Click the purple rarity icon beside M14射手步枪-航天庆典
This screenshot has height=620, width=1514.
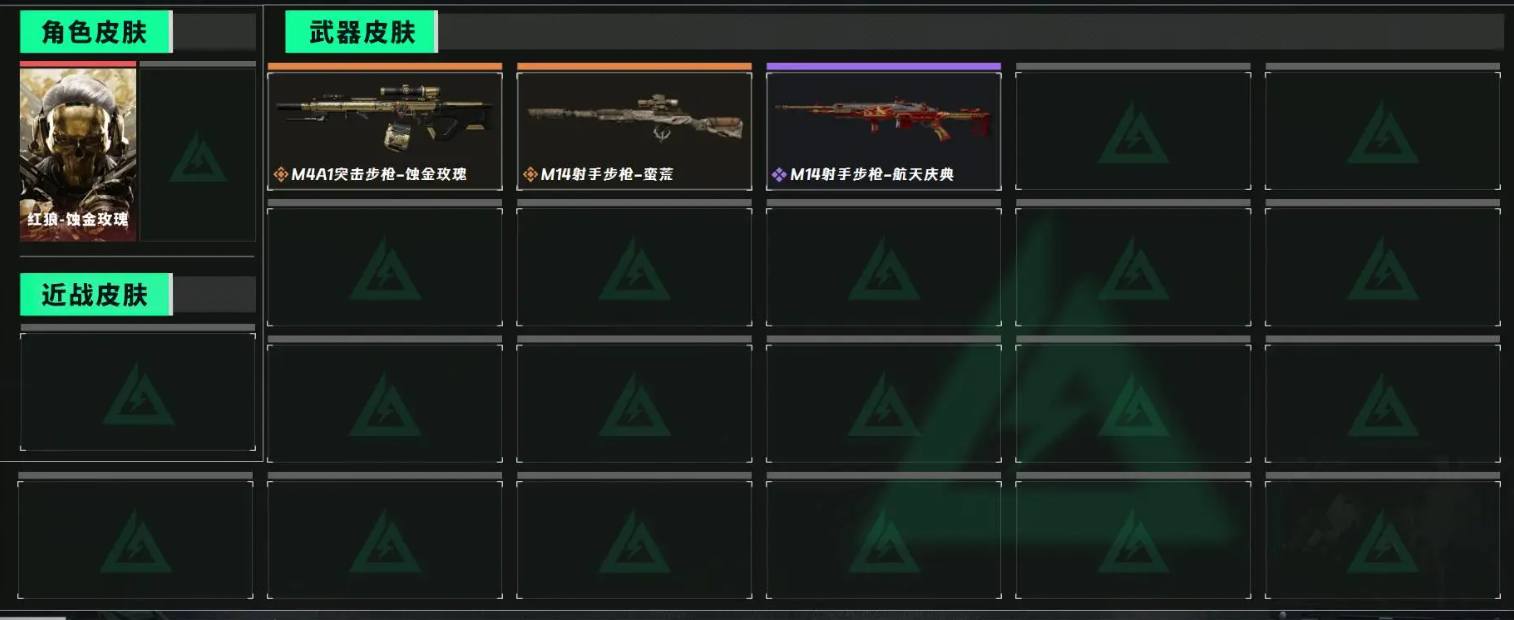pyautogui.click(x=779, y=175)
